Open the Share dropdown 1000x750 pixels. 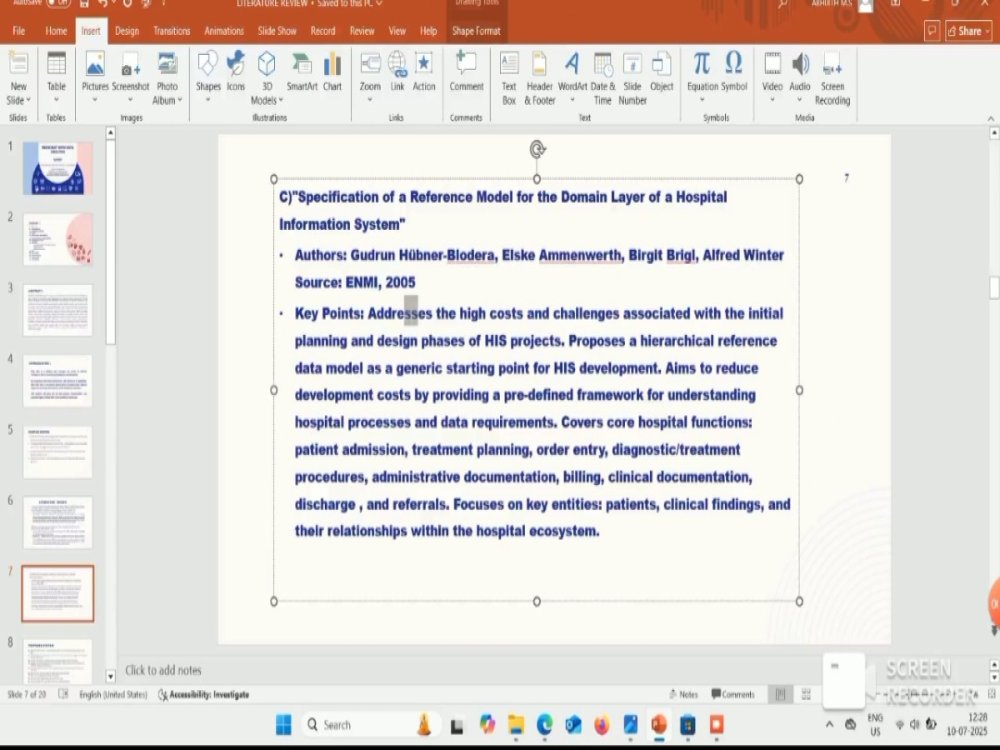pos(969,31)
